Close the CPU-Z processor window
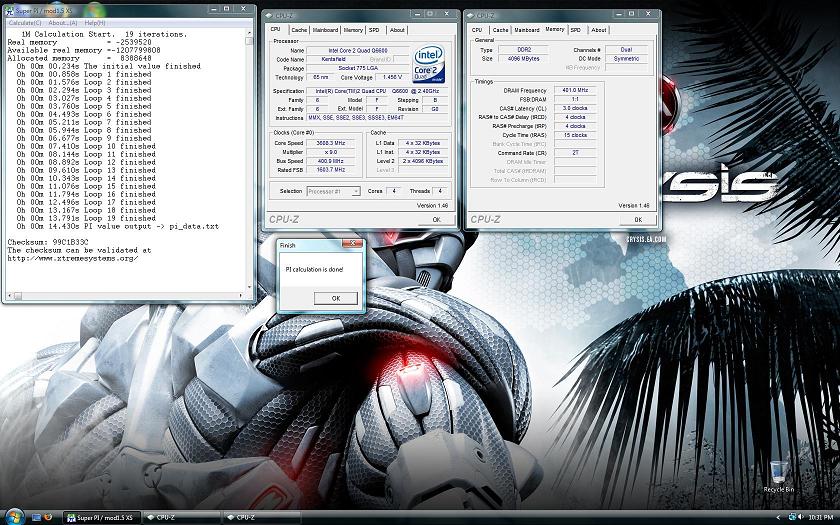 point(446,14)
